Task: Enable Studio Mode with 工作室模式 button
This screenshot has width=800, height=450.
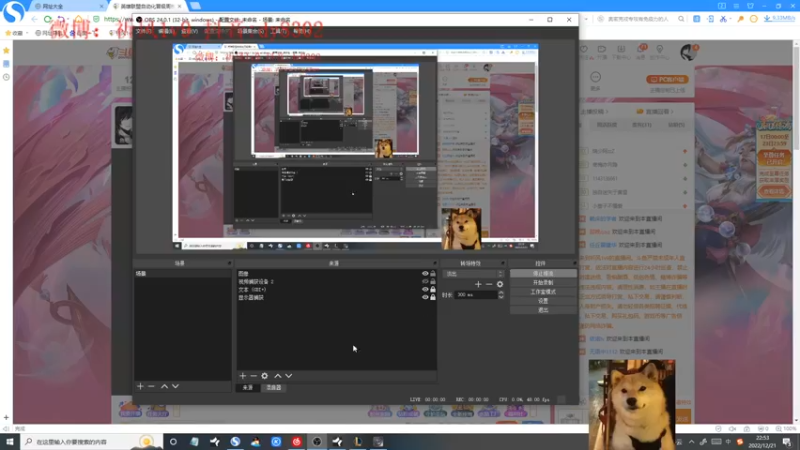Action: [x=543, y=292]
